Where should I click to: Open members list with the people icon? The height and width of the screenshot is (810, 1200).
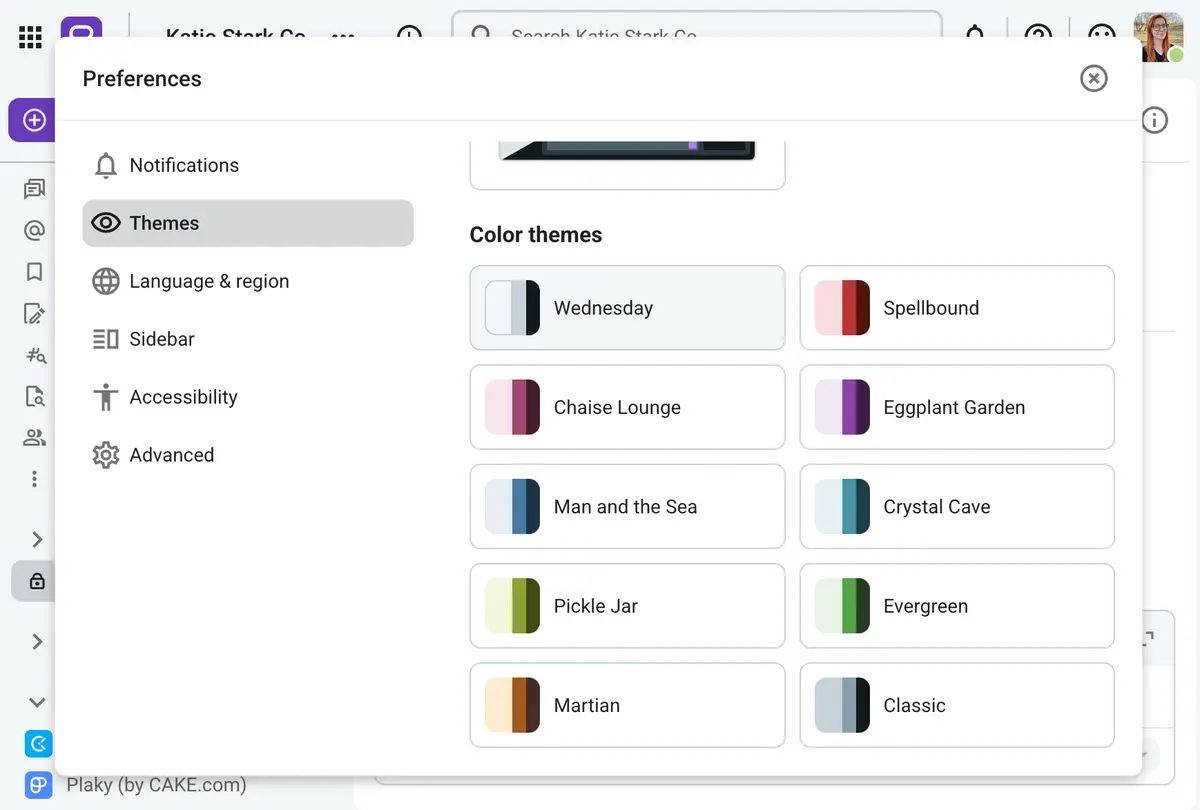pyautogui.click(x=33, y=437)
